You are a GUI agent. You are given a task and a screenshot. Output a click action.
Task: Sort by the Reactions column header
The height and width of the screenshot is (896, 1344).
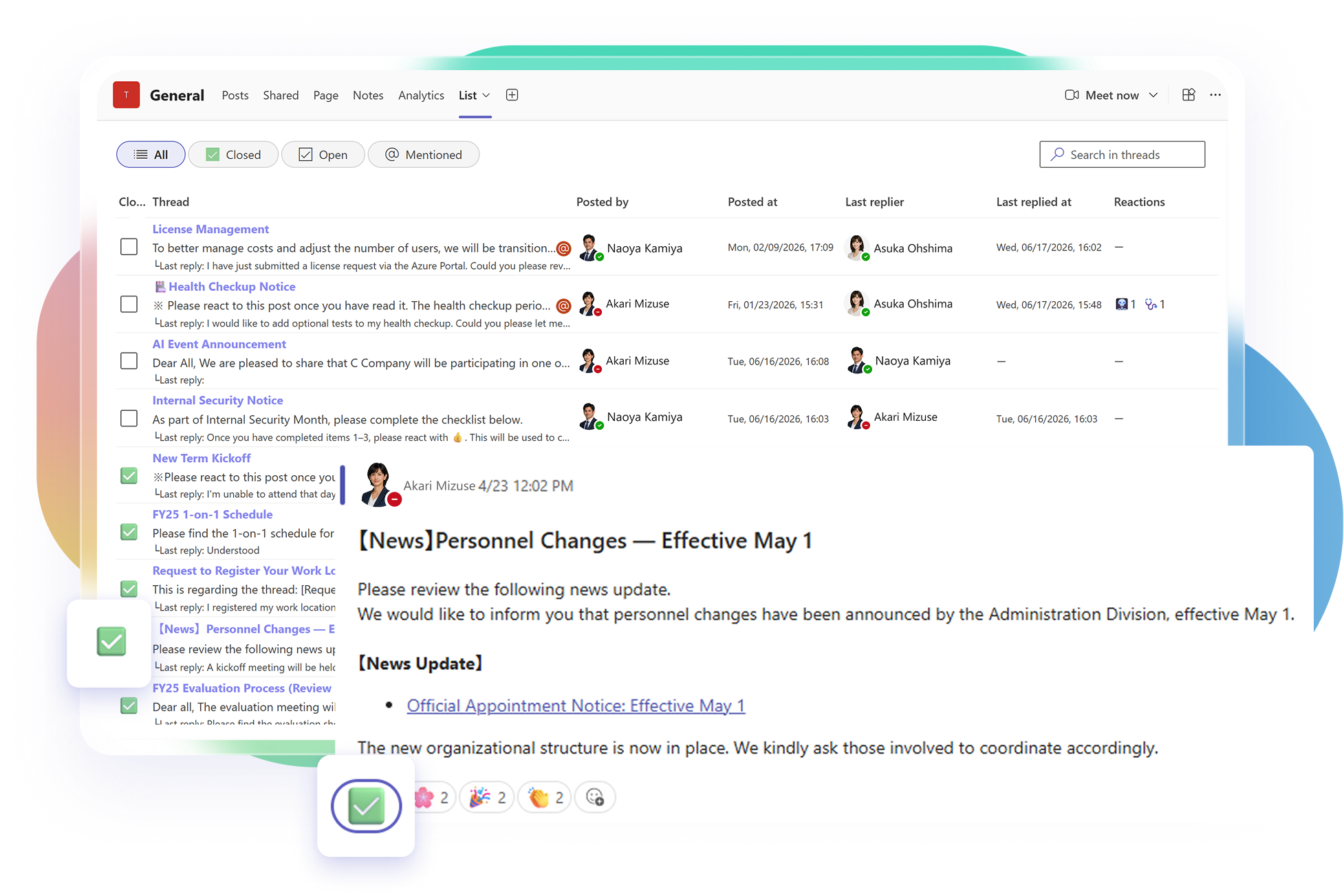[1139, 202]
